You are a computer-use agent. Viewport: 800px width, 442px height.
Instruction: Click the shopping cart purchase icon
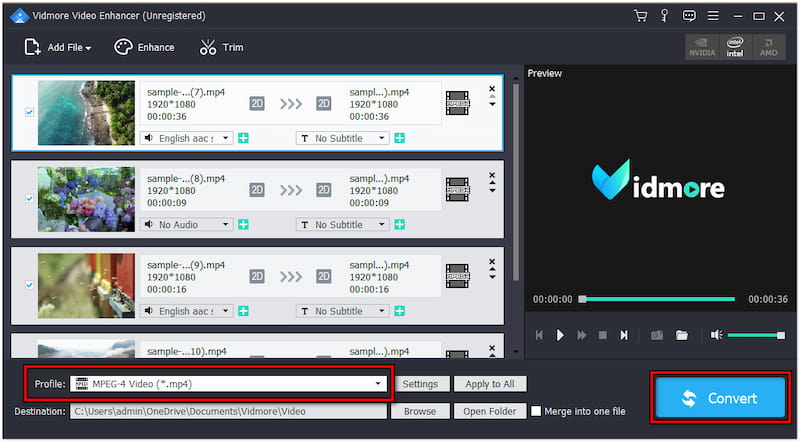[640, 16]
